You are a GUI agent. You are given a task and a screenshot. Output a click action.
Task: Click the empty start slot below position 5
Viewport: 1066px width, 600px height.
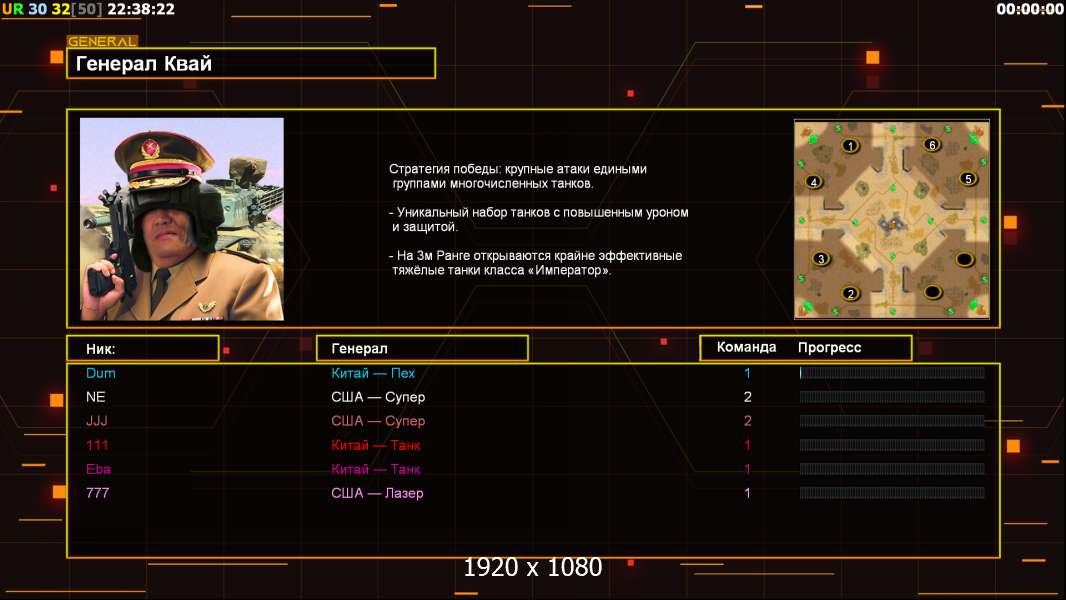(x=963, y=260)
